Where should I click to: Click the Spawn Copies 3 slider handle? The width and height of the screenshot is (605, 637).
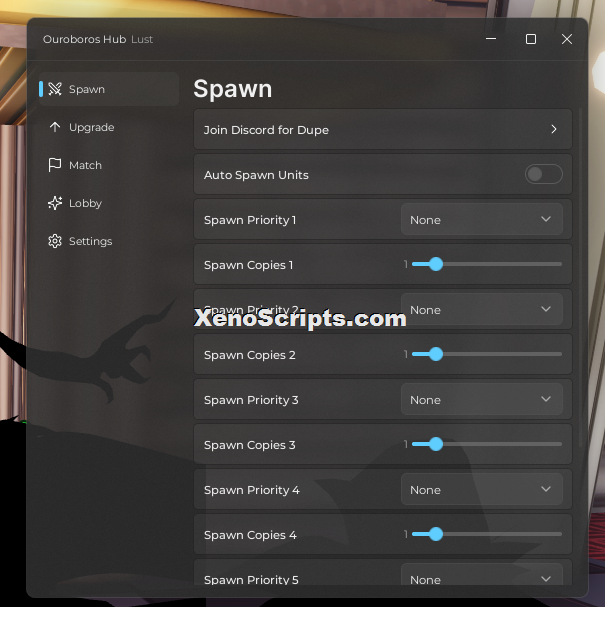point(436,444)
